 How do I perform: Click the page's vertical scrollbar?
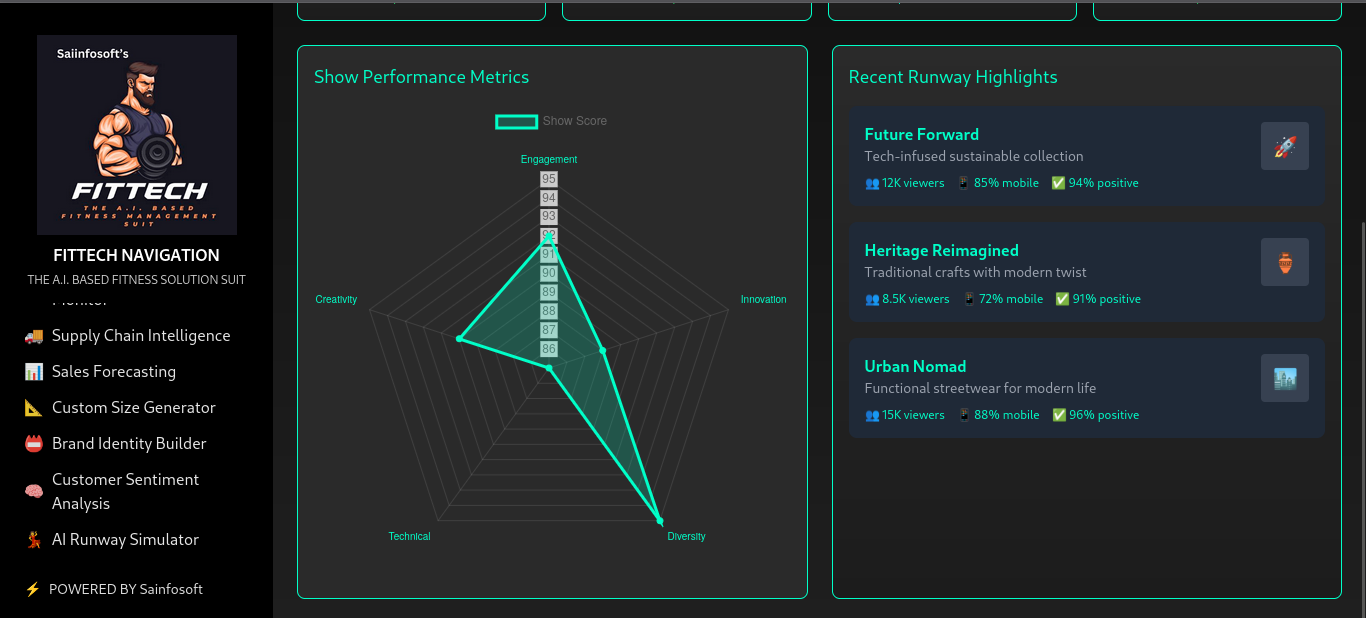pos(1361,400)
